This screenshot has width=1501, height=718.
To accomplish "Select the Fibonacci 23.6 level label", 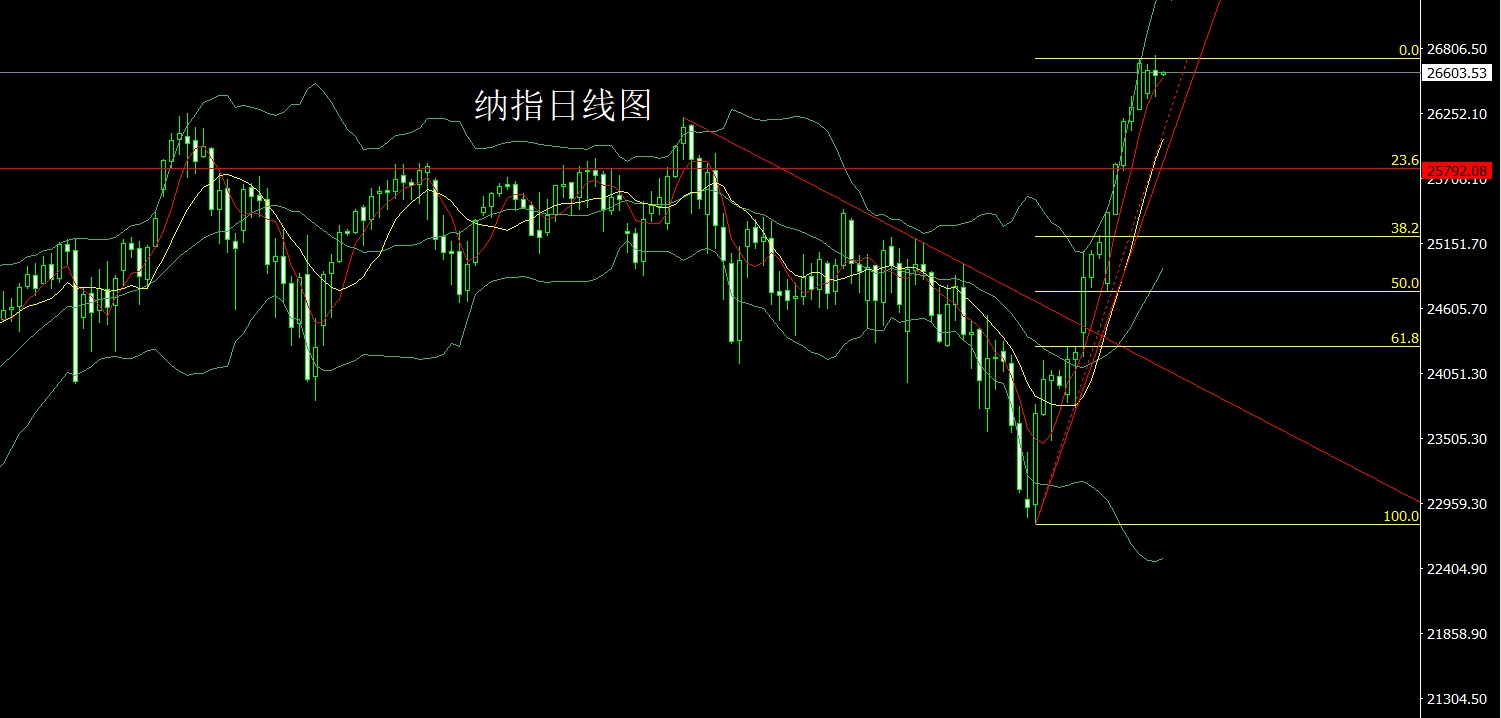I will pos(1405,160).
